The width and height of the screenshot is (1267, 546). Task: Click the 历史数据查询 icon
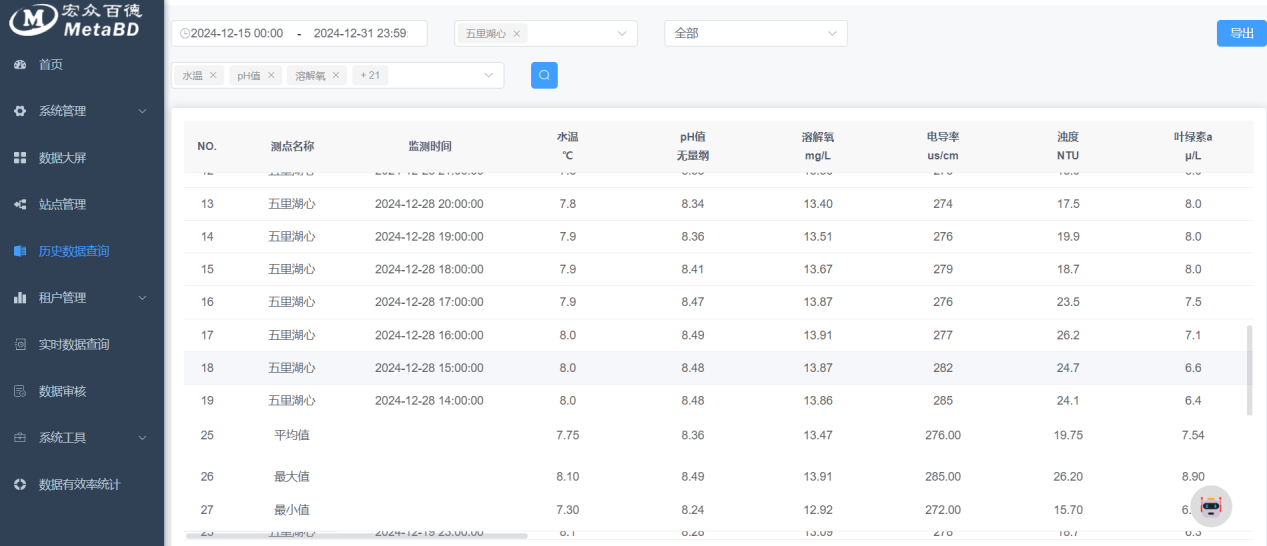pyautogui.click(x=20, y=251)
